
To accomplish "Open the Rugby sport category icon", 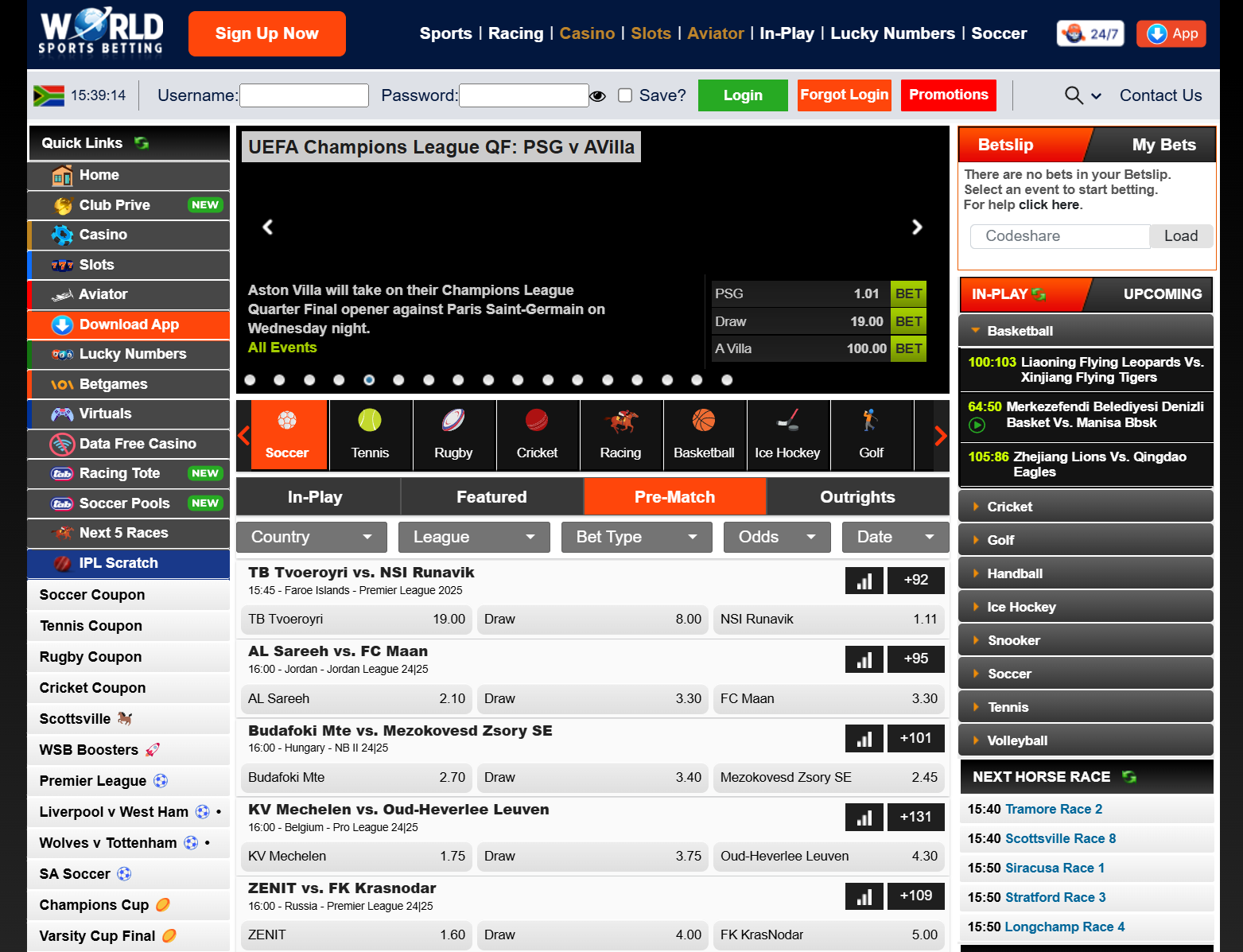I will coord(453,421).
